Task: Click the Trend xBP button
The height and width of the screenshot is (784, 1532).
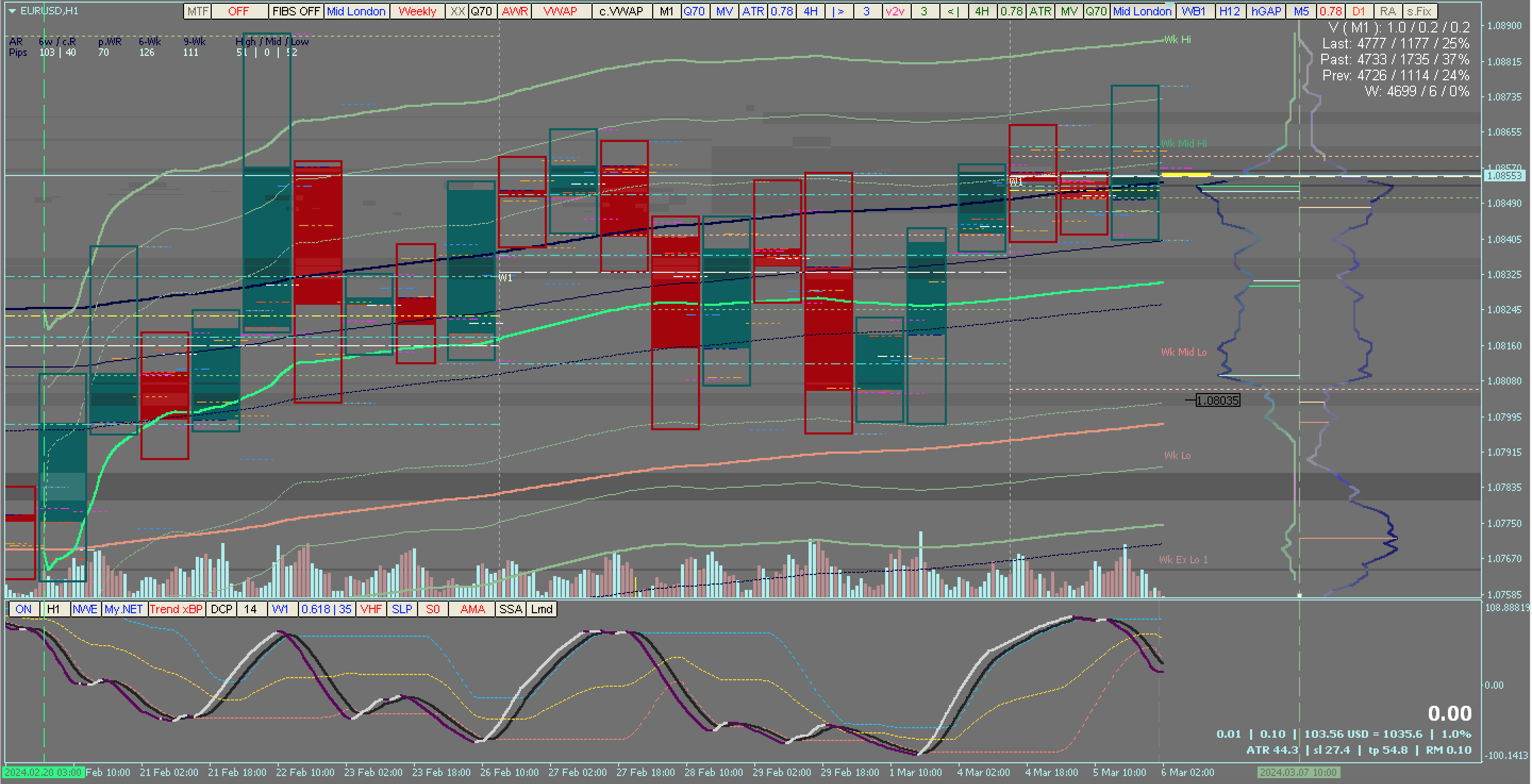Action: pos(176,609)
